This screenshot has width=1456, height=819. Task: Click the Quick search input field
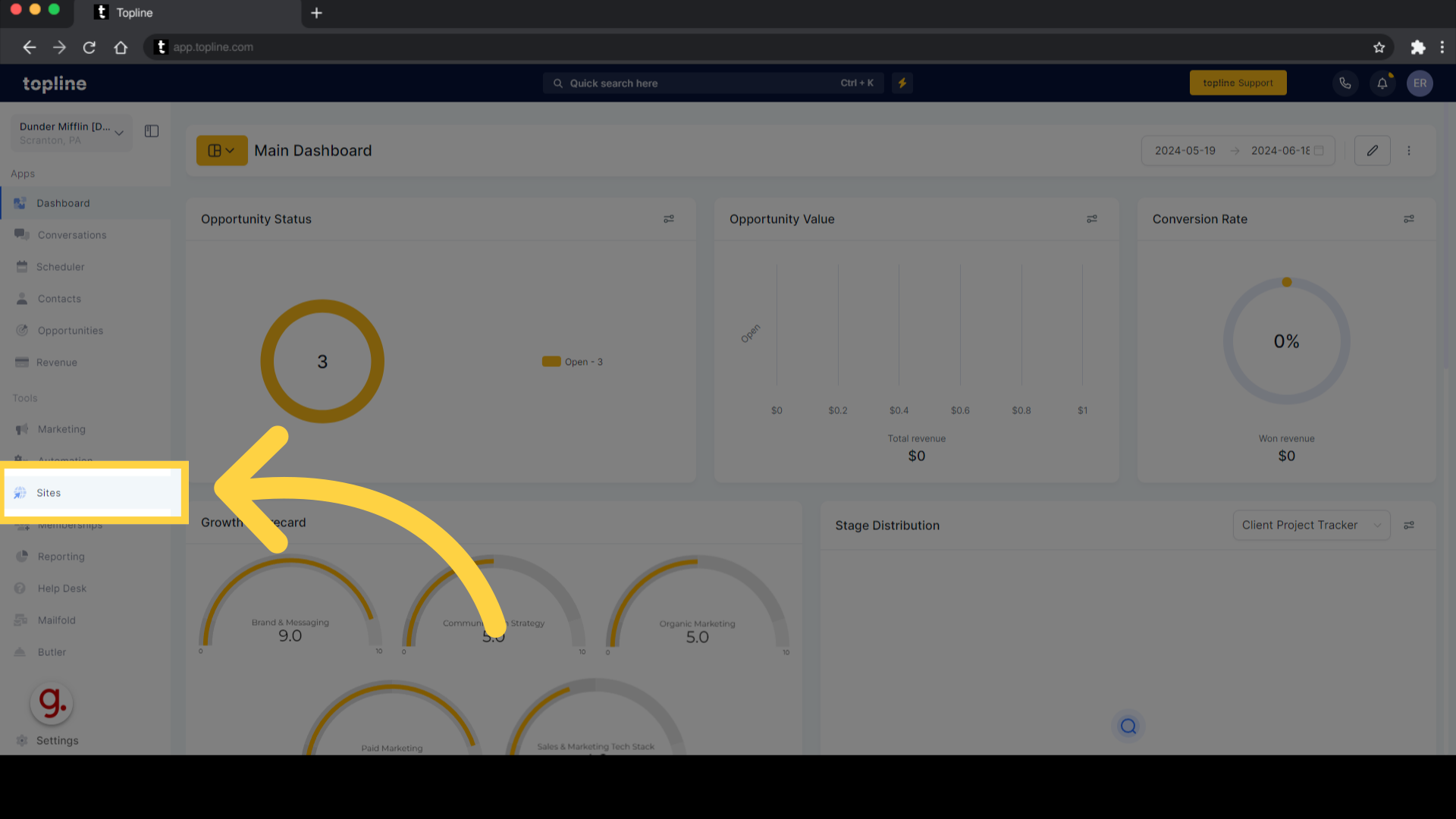click(x=714, y=83)
